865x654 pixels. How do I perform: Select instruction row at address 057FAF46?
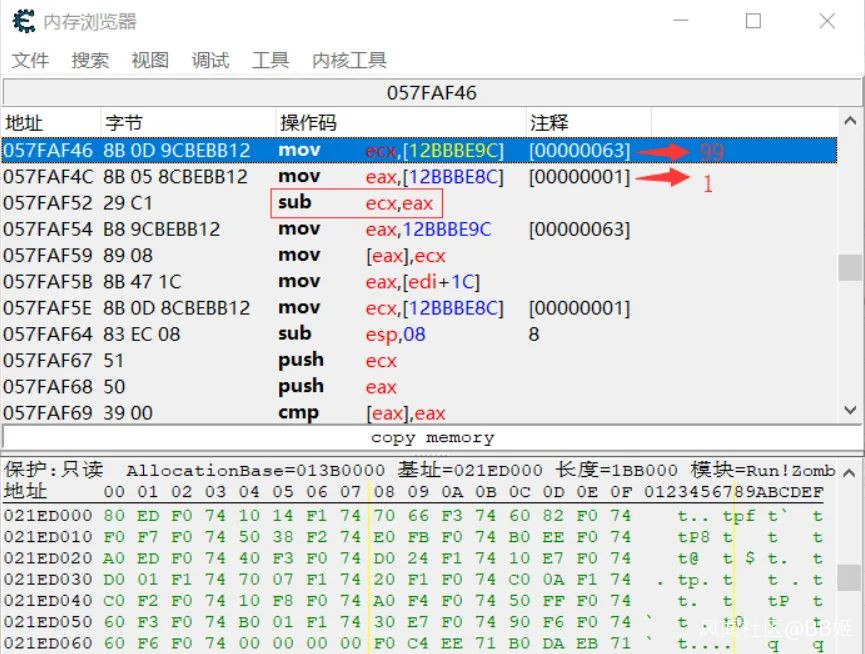pos(419,150)
